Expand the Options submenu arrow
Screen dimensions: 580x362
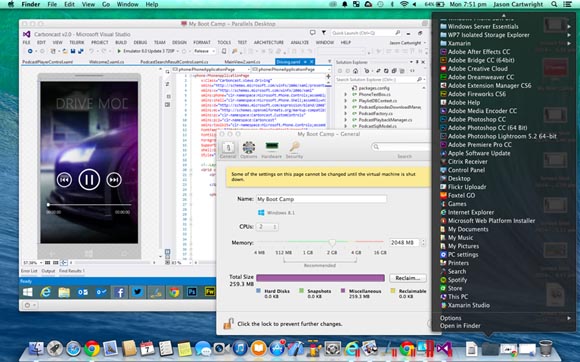point(569,318)
